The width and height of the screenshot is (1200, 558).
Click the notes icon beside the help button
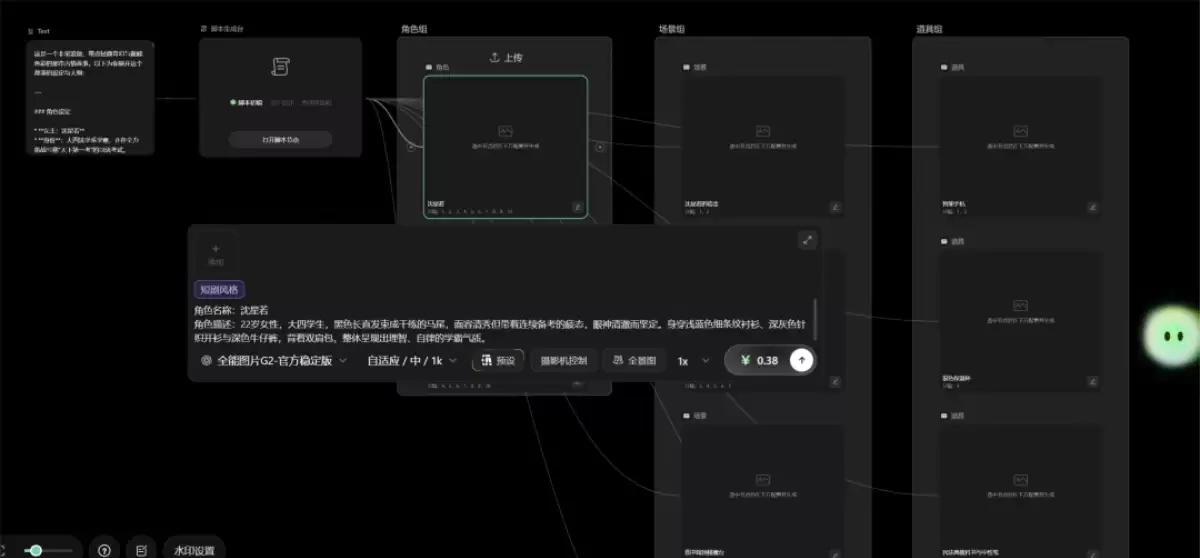click(x=141, y=550)
